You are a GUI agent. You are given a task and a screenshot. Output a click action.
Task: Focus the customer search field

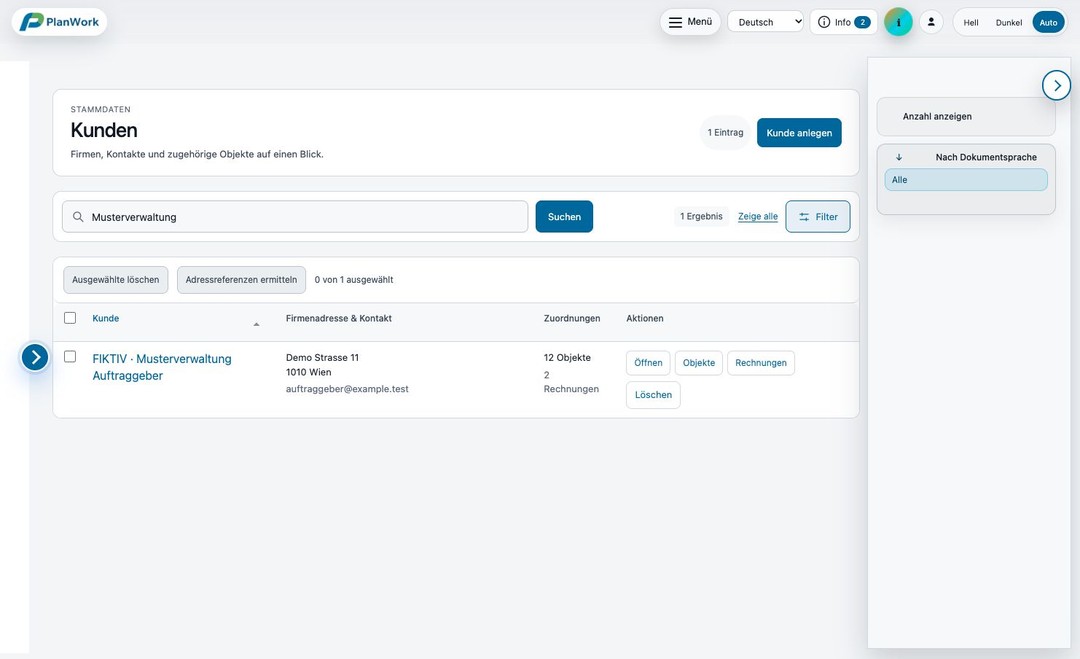(295, 217)
